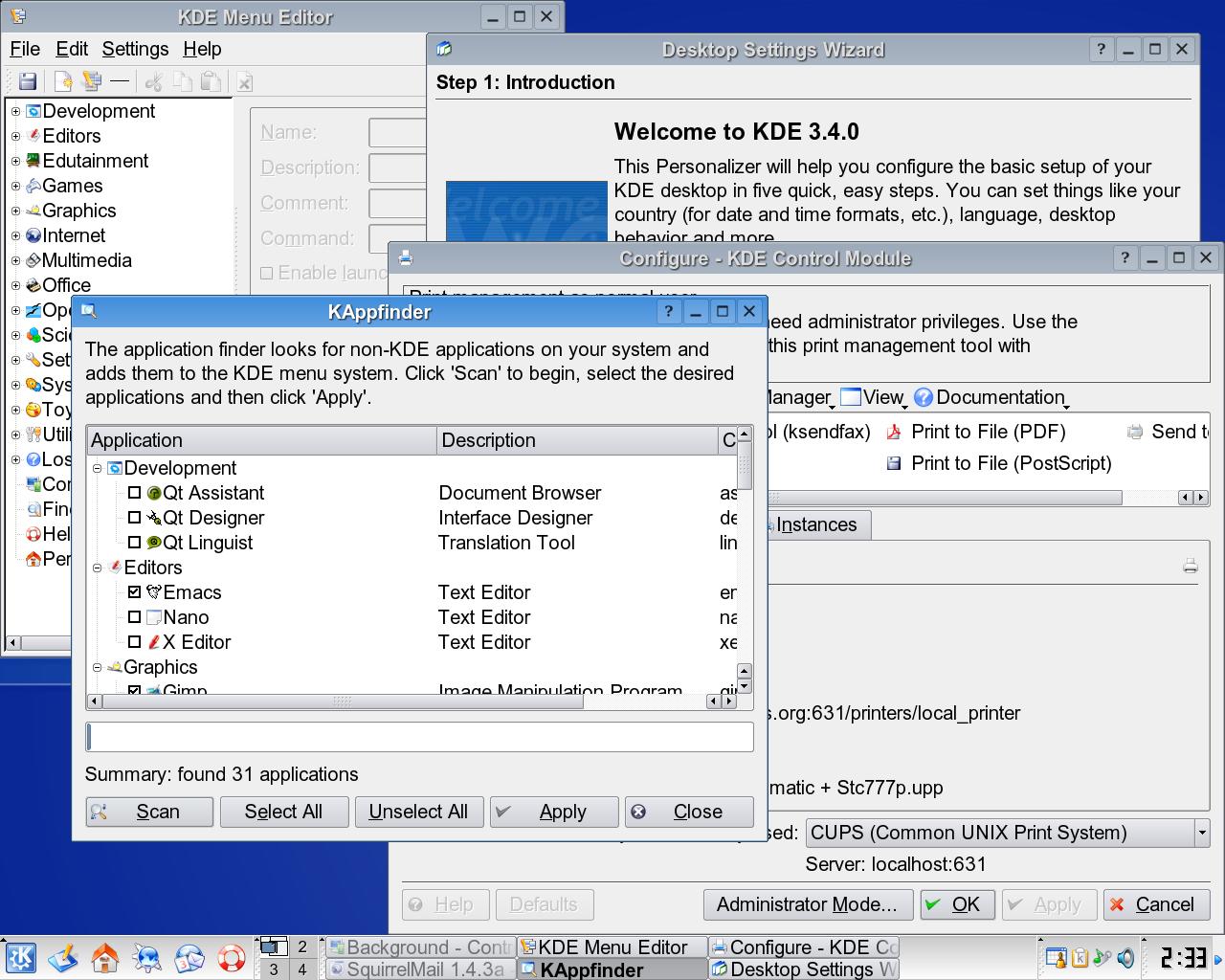Check the Qt Linguist checkbox
The width and height of the screenshot is (1225, 980).
135,543
